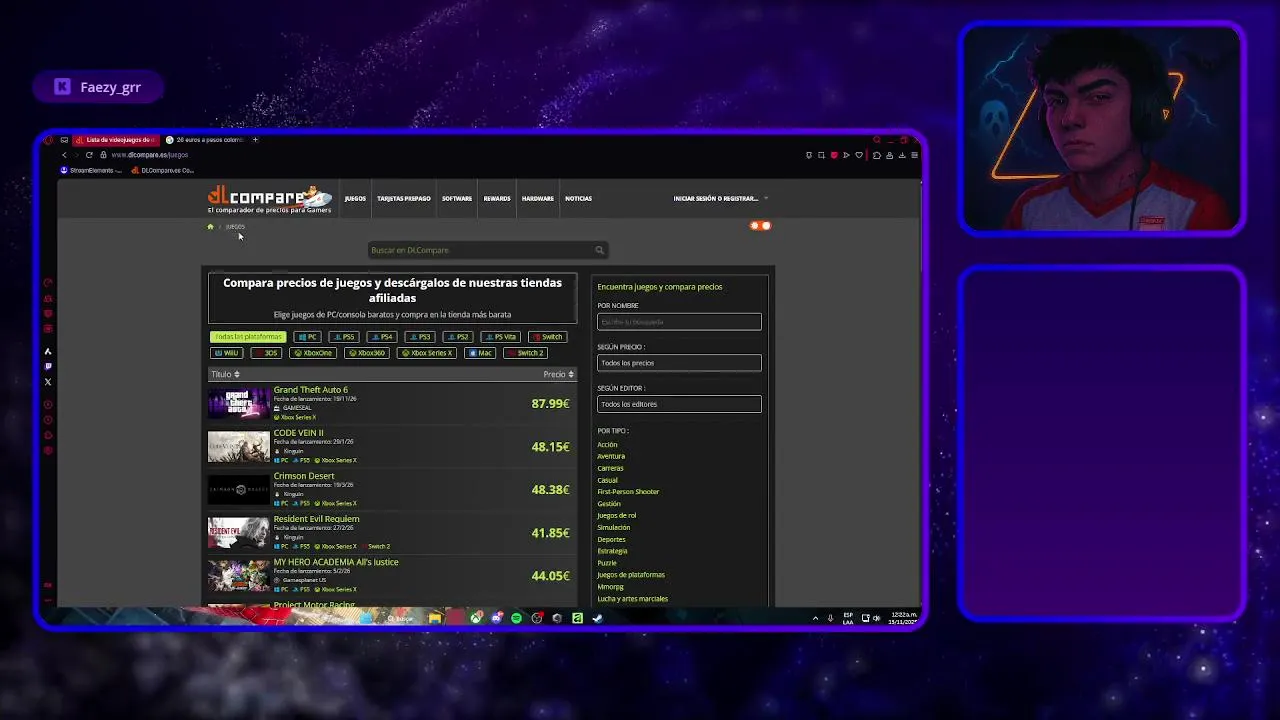The width and height of the screenshot is (1280, 720).
Task: Select Todas las plataformas filter
Action: (248, 337)
